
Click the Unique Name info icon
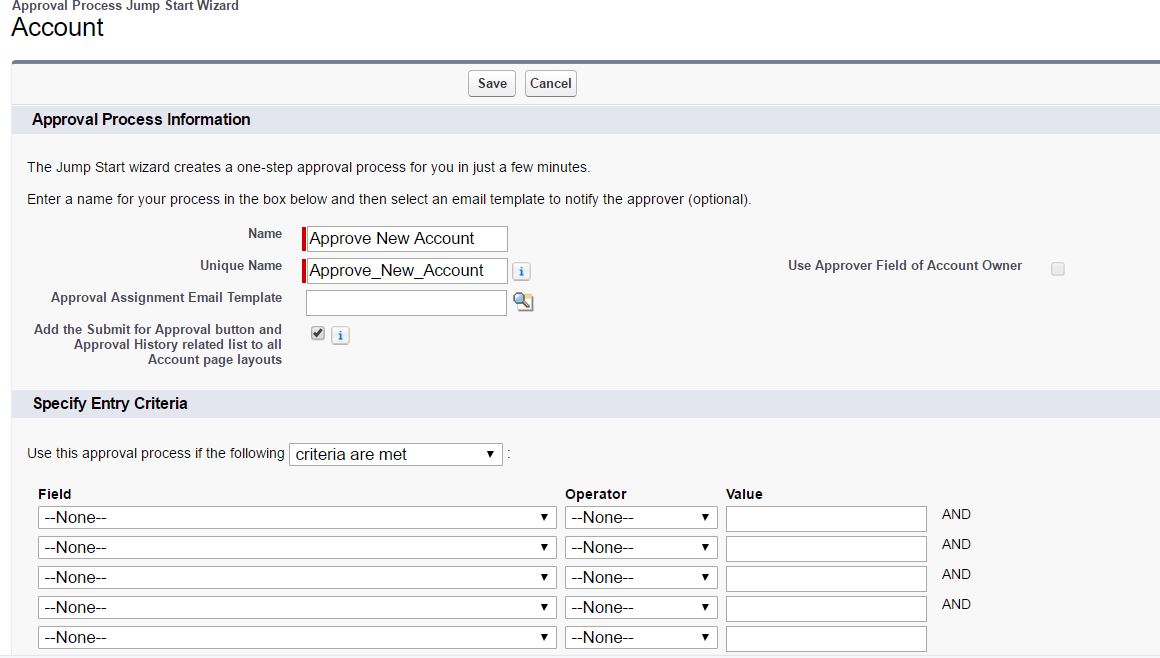[521, 271]
